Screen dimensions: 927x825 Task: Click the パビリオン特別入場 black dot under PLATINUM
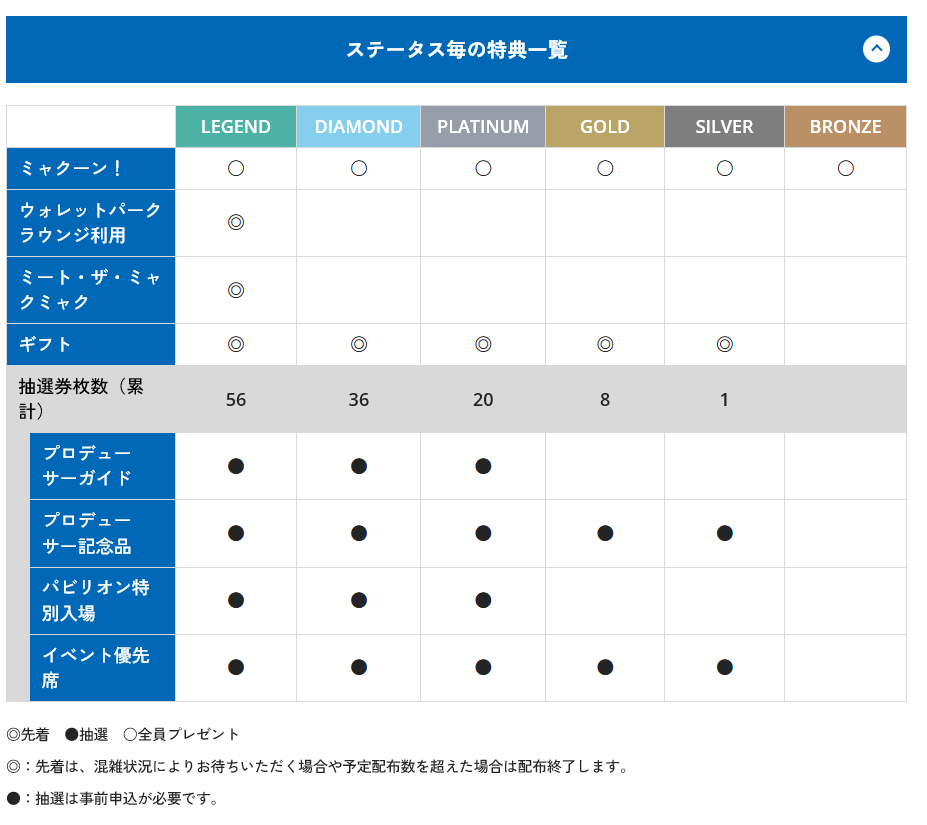(483, 601)
